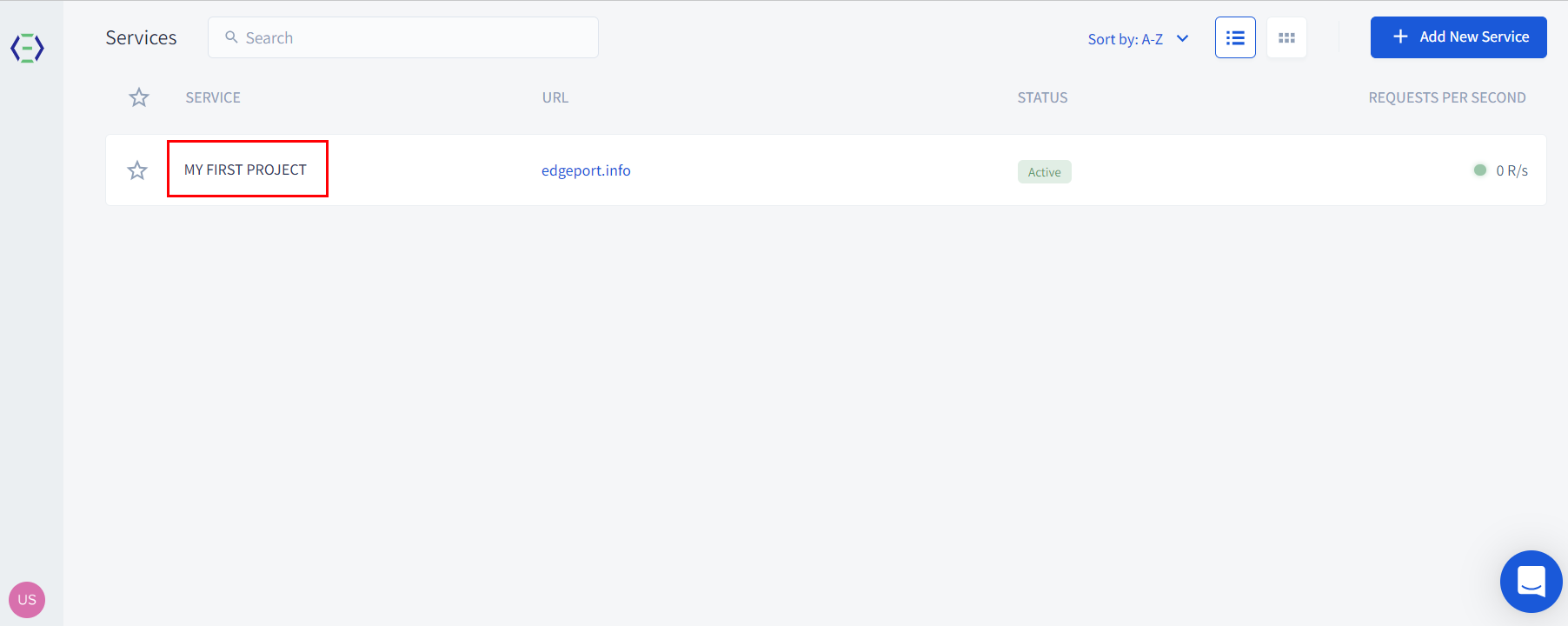Image resolution: width=1568 pixels, height=626 pixels.
Task: Focus the Search services input field
Action: (x=403, y=37)
